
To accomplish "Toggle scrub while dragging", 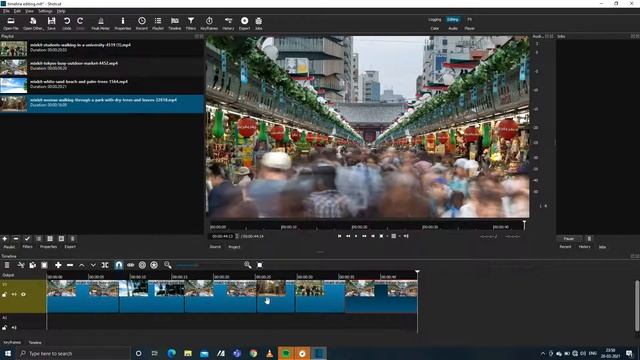I will [x=131, y=265].
